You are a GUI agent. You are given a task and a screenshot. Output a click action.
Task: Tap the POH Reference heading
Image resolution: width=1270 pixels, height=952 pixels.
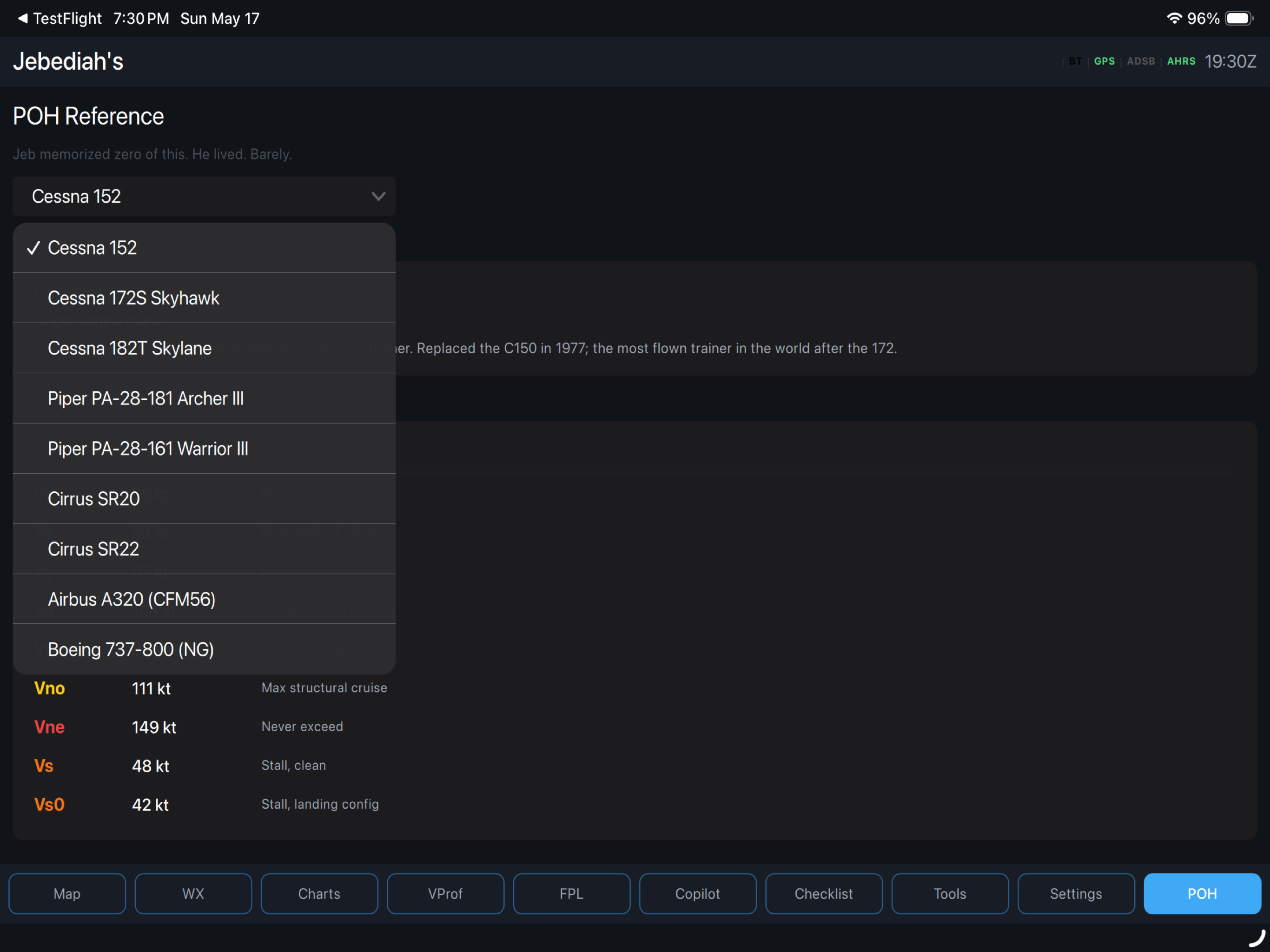[88, 117]
